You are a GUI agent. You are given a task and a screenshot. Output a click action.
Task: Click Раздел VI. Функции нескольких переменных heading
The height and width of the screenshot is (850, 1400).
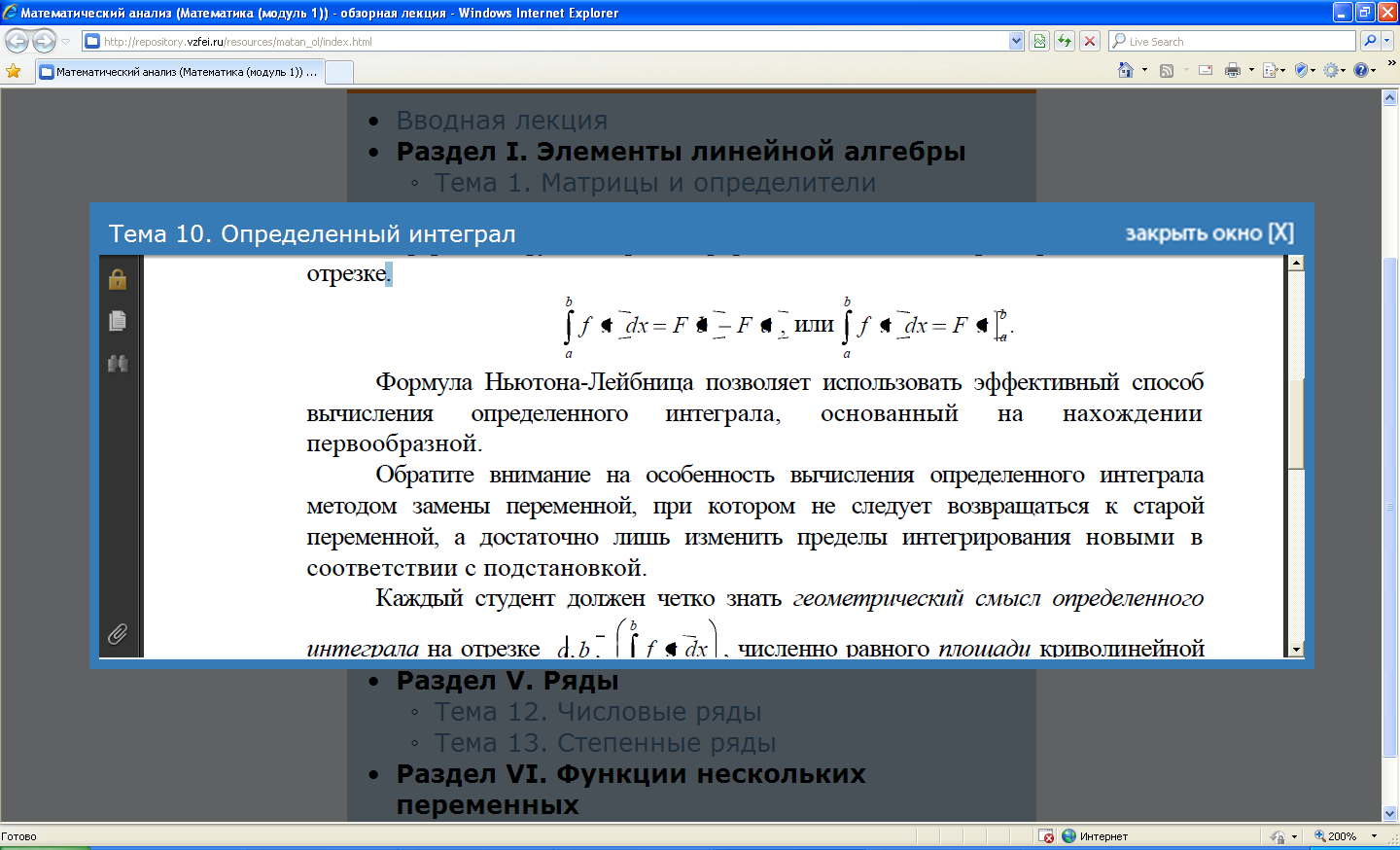631,790
